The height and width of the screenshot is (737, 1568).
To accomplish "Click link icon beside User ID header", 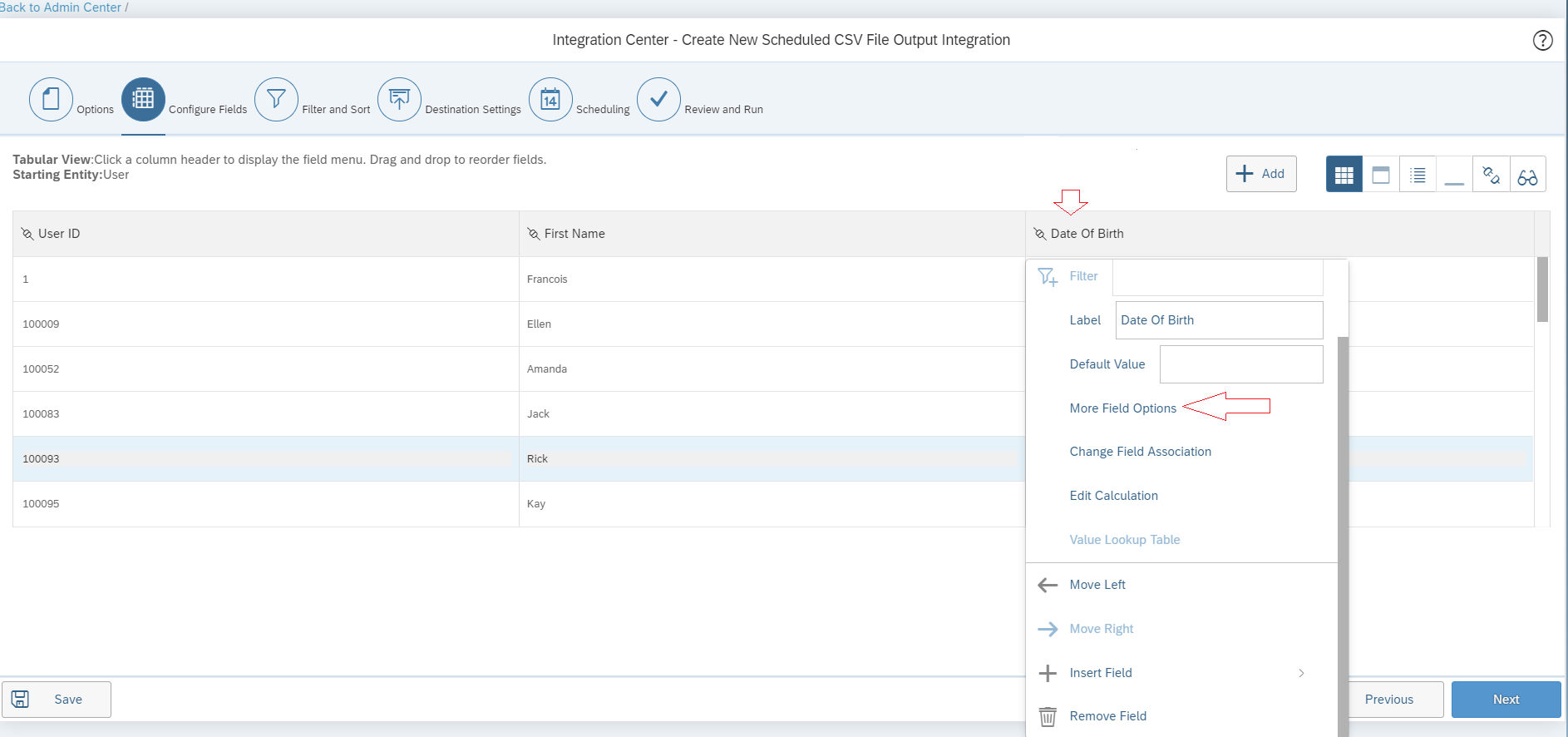I will (x=27, y=234).
